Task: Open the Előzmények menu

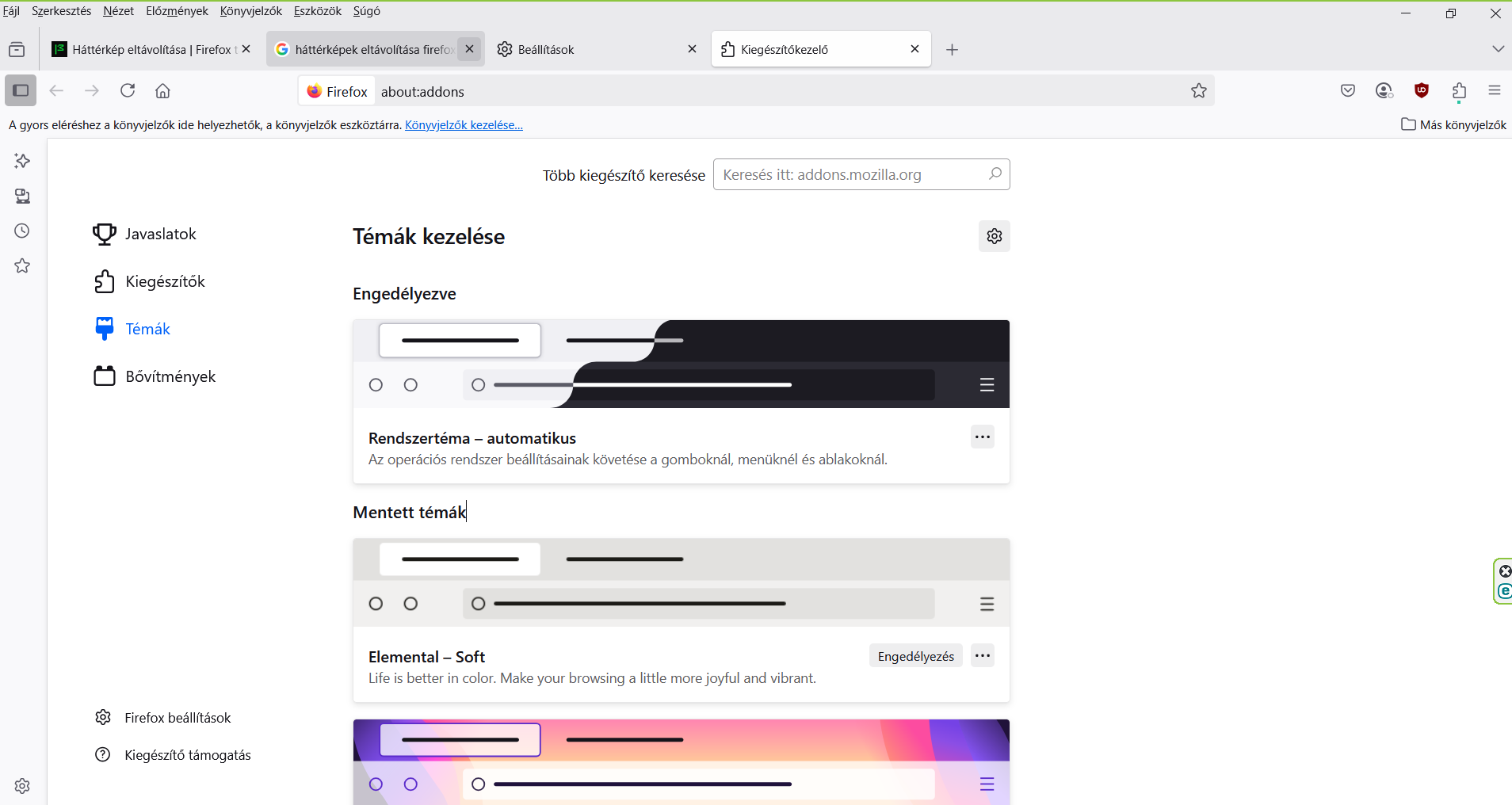Action: coord(177,11)
